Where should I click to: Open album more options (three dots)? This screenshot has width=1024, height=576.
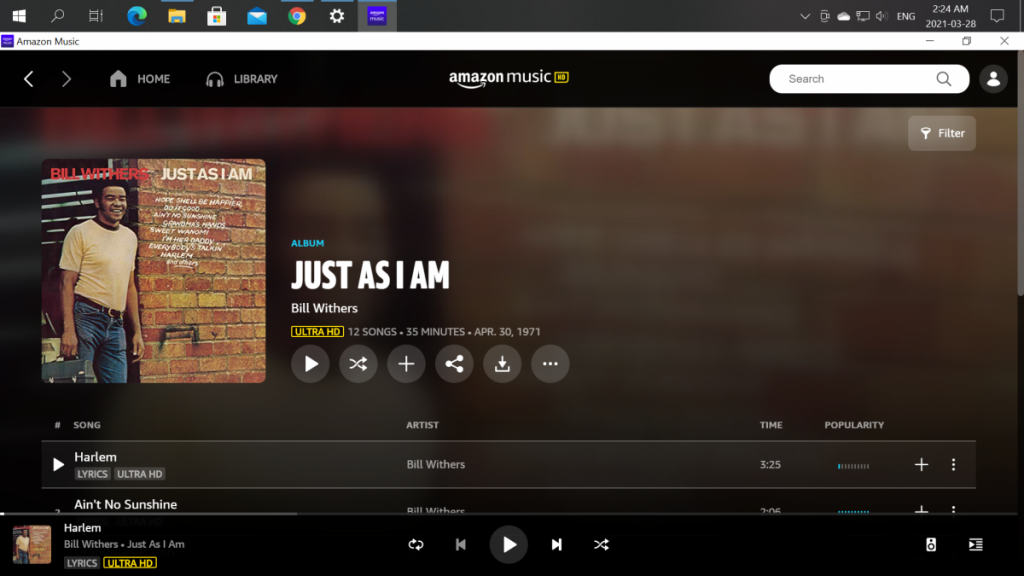point(550,364)
